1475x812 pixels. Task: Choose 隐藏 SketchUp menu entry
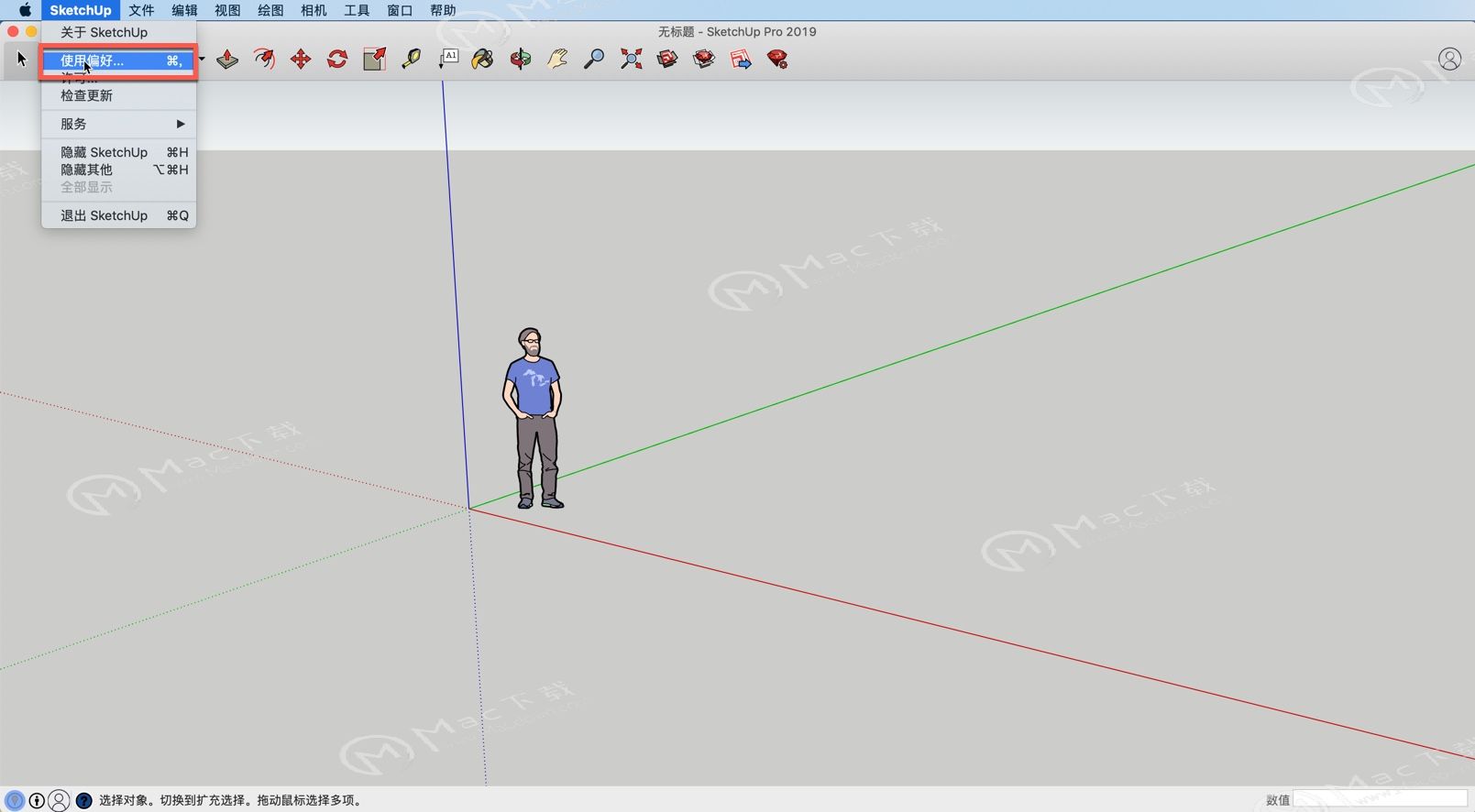(x=119, y=152)
